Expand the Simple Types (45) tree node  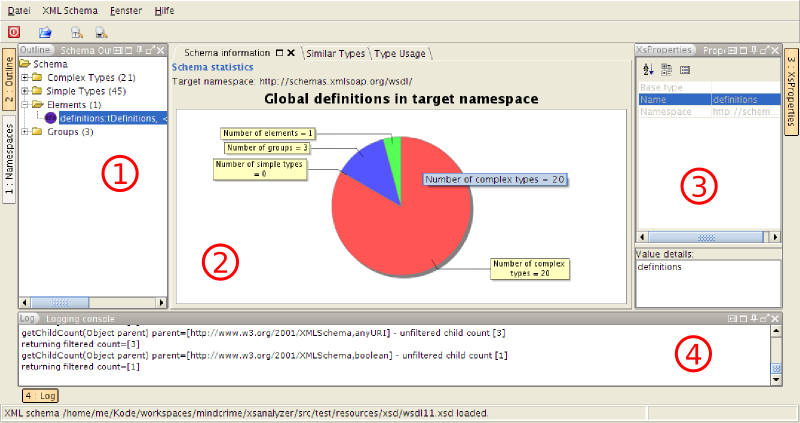pyautogui.click(x=24, y=91)
